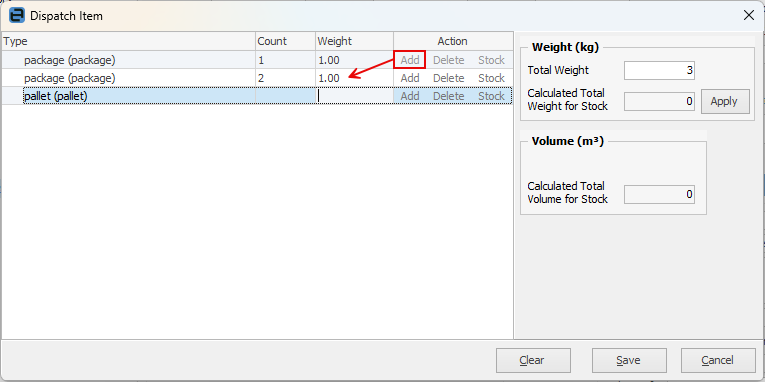Focus the Total Weight input field

click(660, 70)
